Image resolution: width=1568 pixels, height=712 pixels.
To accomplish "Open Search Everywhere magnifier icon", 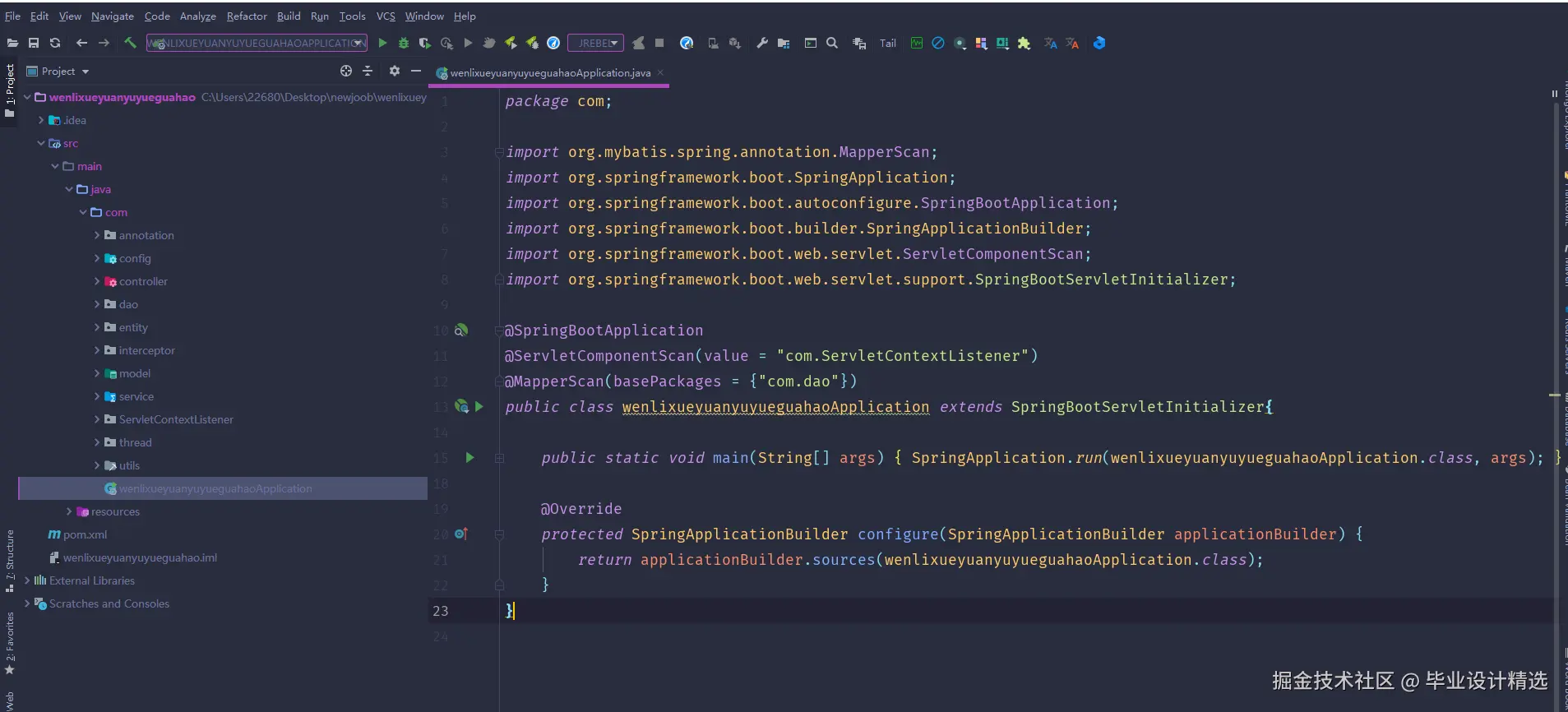I will pyautogui.click(x=832, y=43).
